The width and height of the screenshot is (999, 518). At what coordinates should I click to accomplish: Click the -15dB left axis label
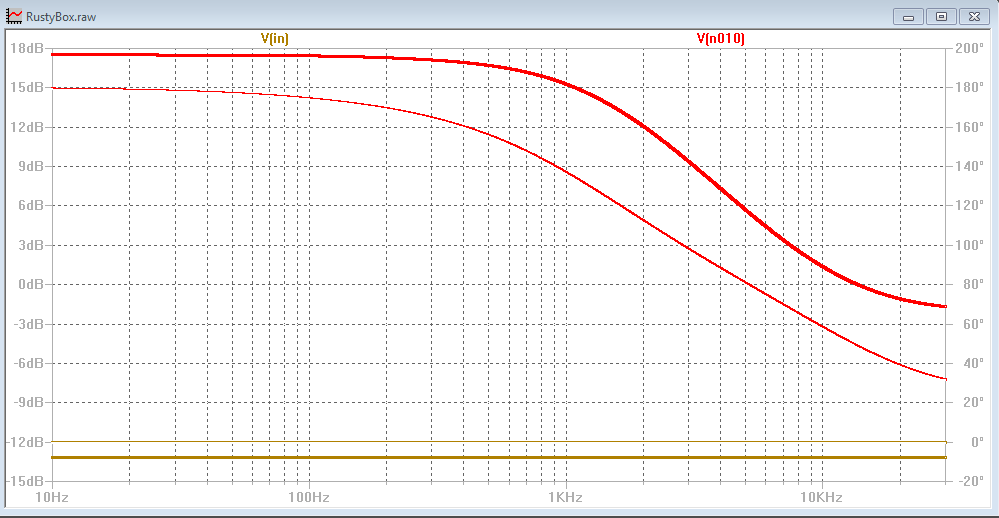[25, 481]
